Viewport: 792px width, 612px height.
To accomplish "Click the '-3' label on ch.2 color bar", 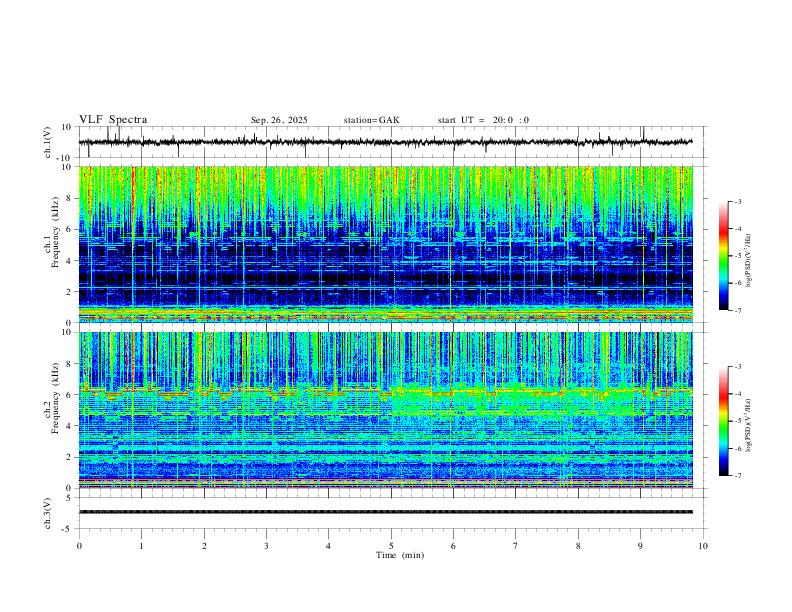I will point(738,367).
